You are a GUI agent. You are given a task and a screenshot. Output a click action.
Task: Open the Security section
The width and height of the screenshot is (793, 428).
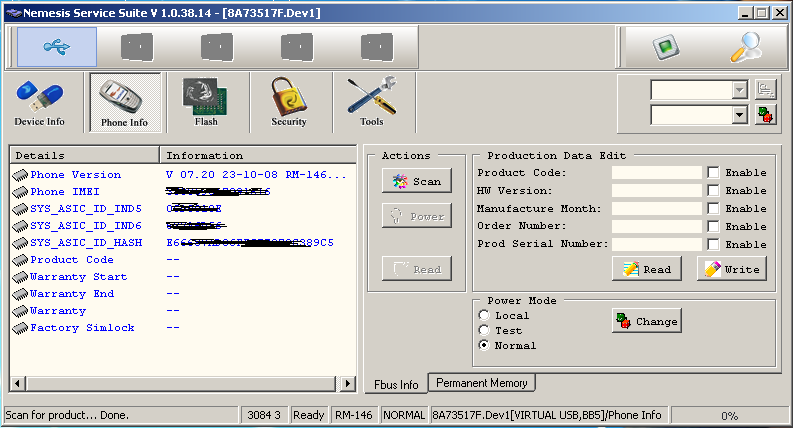click(289, 103)
